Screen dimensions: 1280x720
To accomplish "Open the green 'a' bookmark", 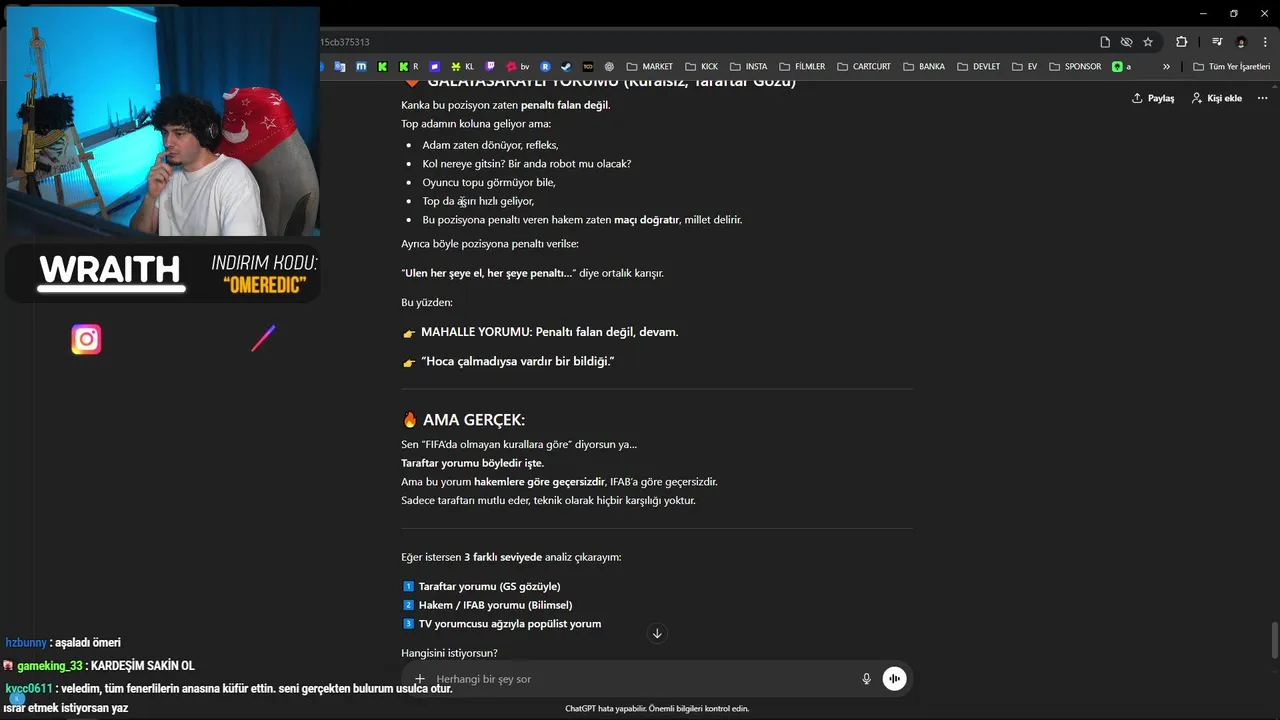I will click(x=1121, y=67).
